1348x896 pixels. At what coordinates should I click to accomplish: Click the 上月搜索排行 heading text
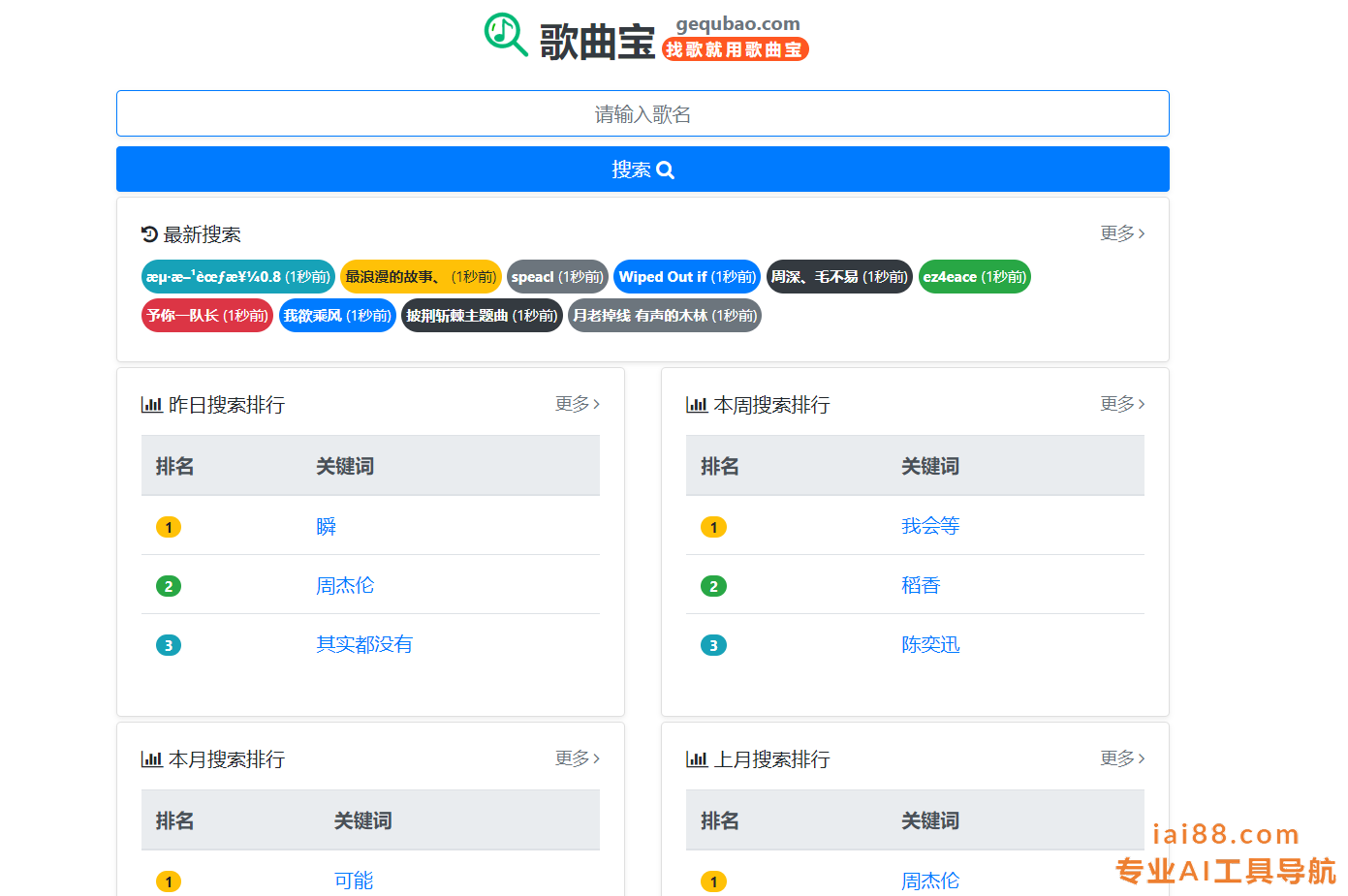[771, 759]
